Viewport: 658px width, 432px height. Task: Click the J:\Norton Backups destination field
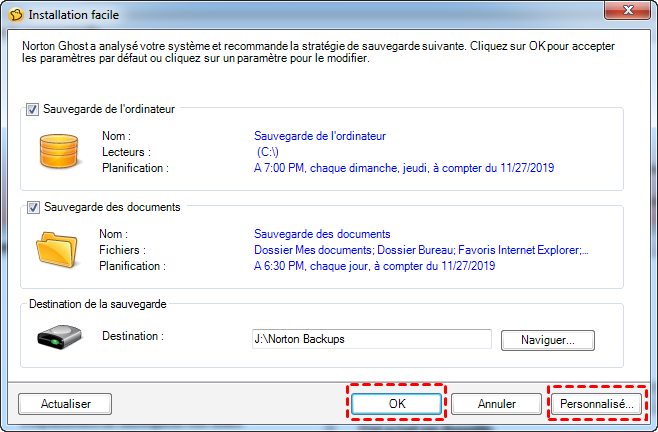tap(371, 339)
